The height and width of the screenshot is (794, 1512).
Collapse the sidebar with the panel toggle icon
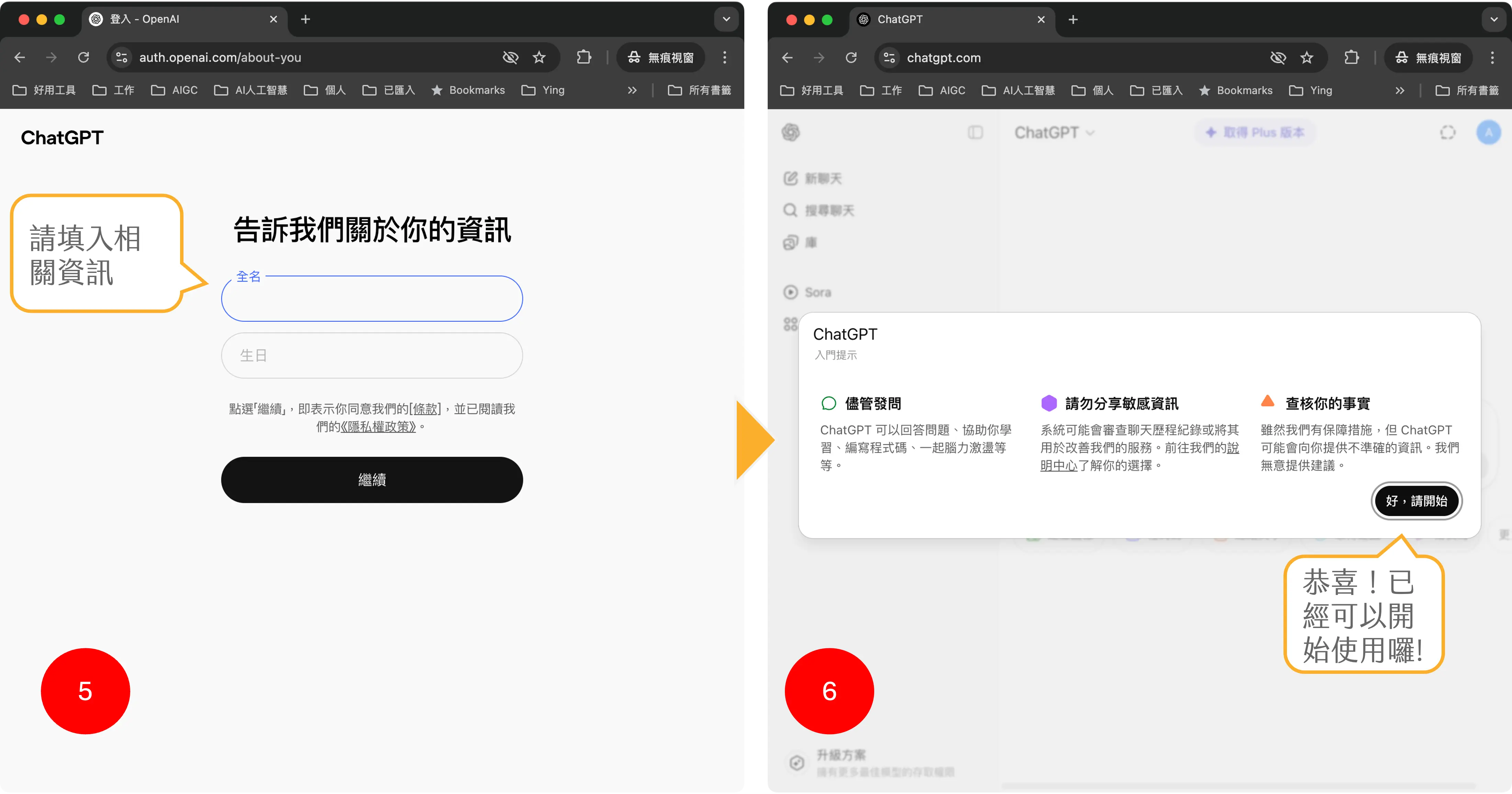click(975, 132)
